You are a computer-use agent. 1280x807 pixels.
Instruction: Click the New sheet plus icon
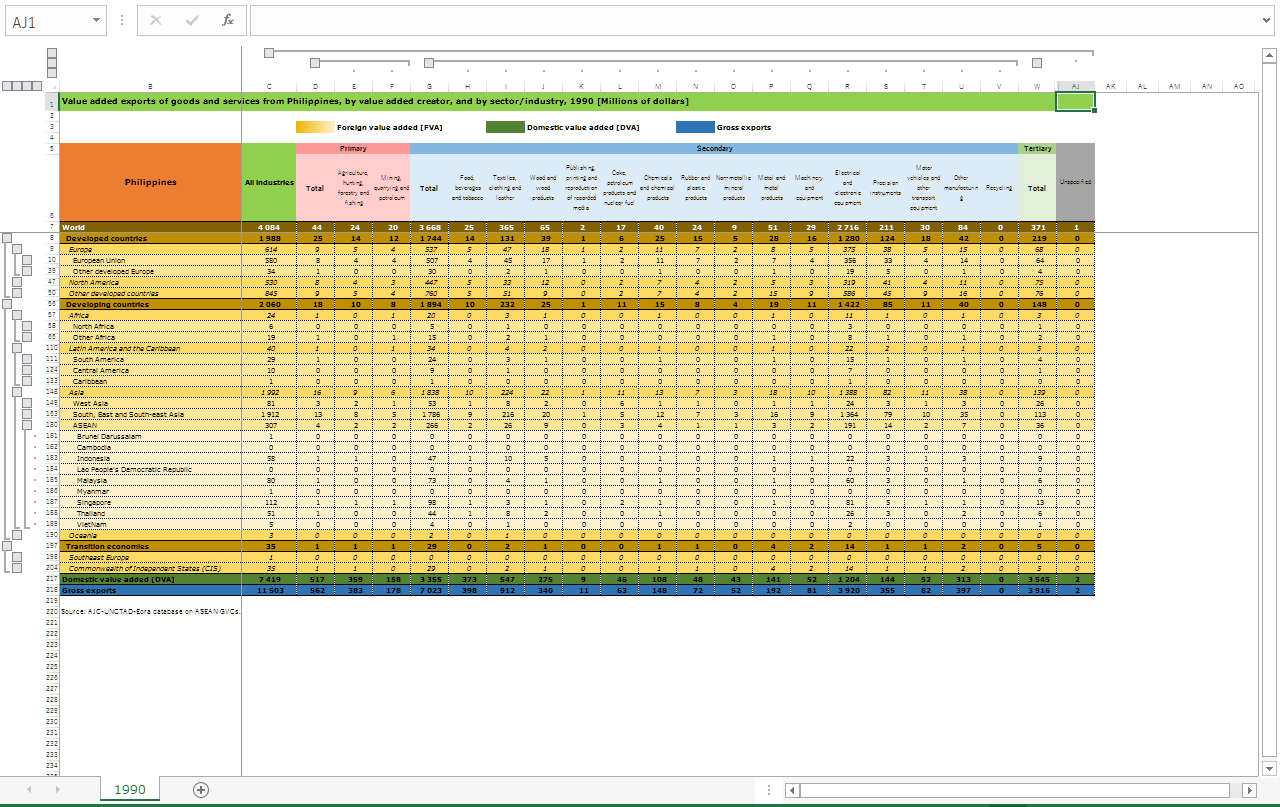coord(201,790)
